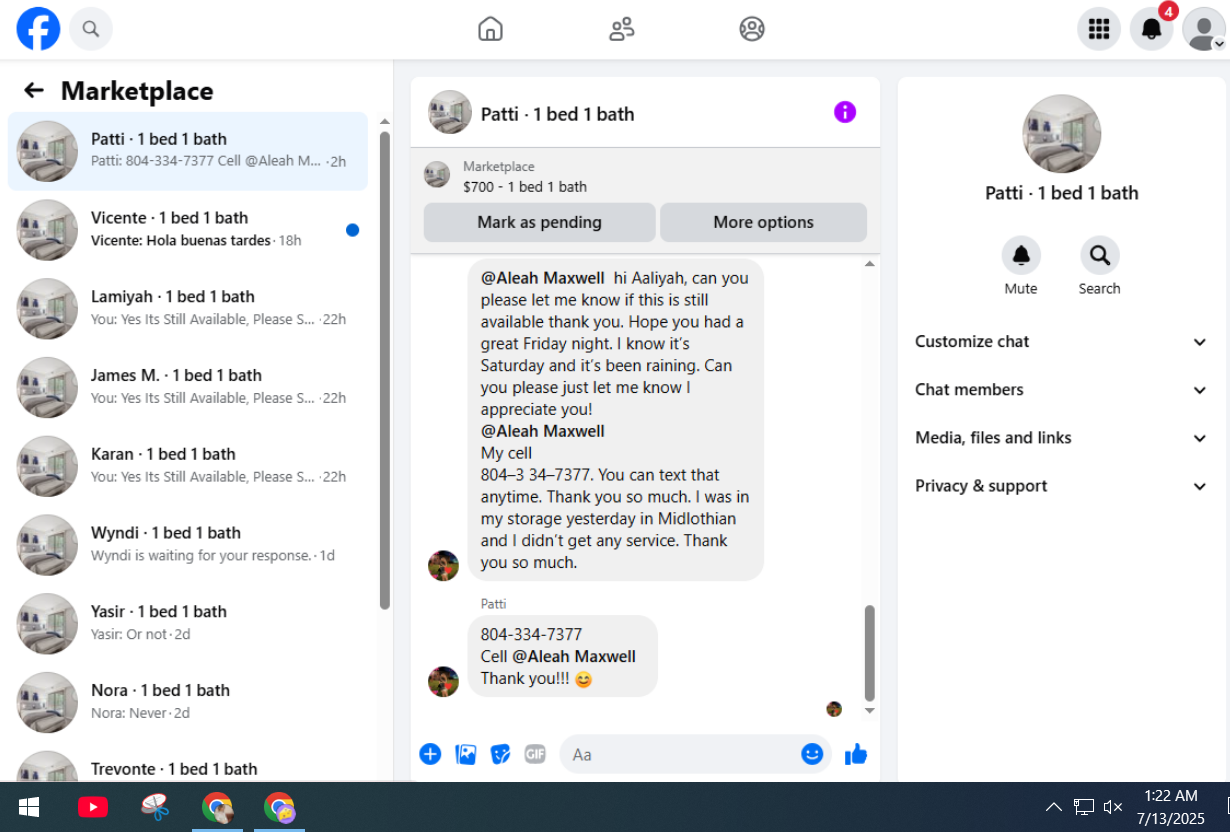Click the seen-by avatar under last message
1230x832 pixels.
834,709
